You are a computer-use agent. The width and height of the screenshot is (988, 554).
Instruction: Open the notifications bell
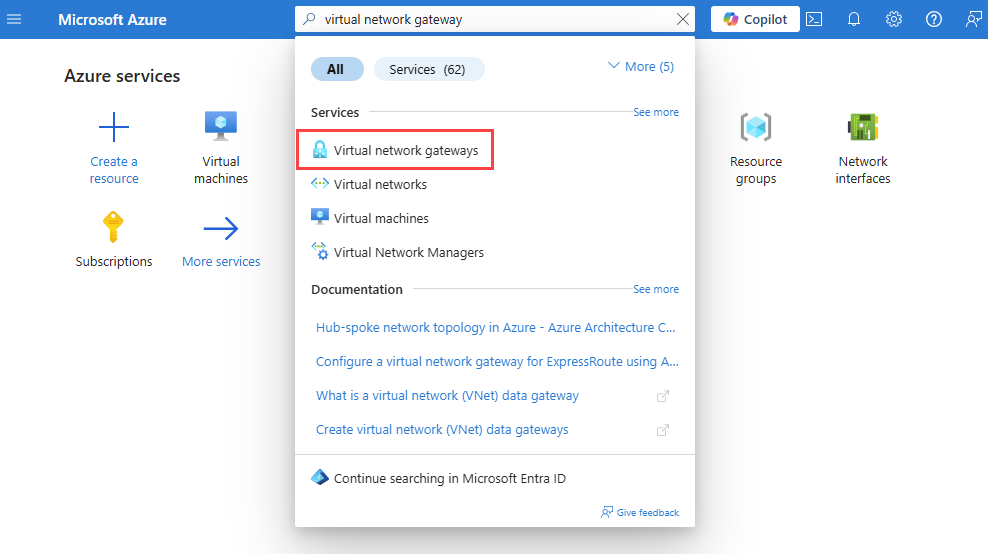[x=854, y=20]
